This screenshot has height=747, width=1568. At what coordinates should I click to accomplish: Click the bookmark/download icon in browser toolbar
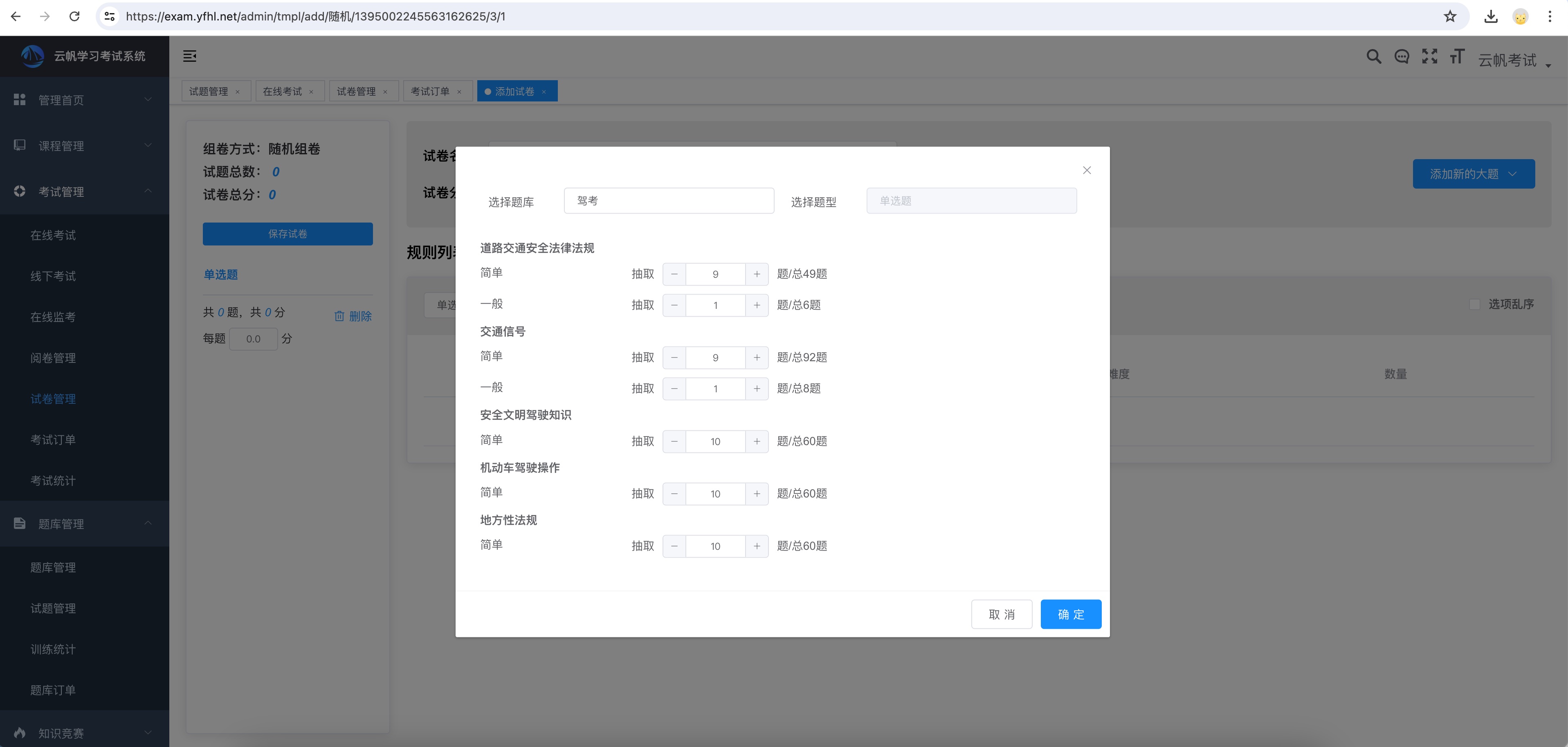(1491, 17)
